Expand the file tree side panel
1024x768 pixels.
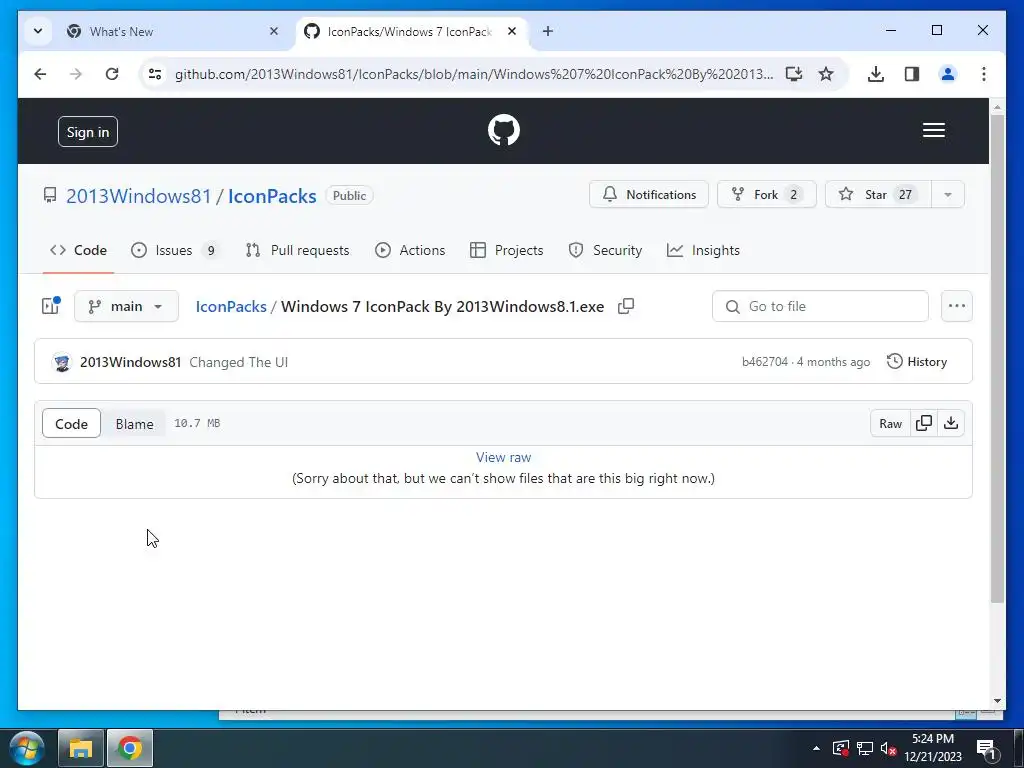tap(50, 306)
